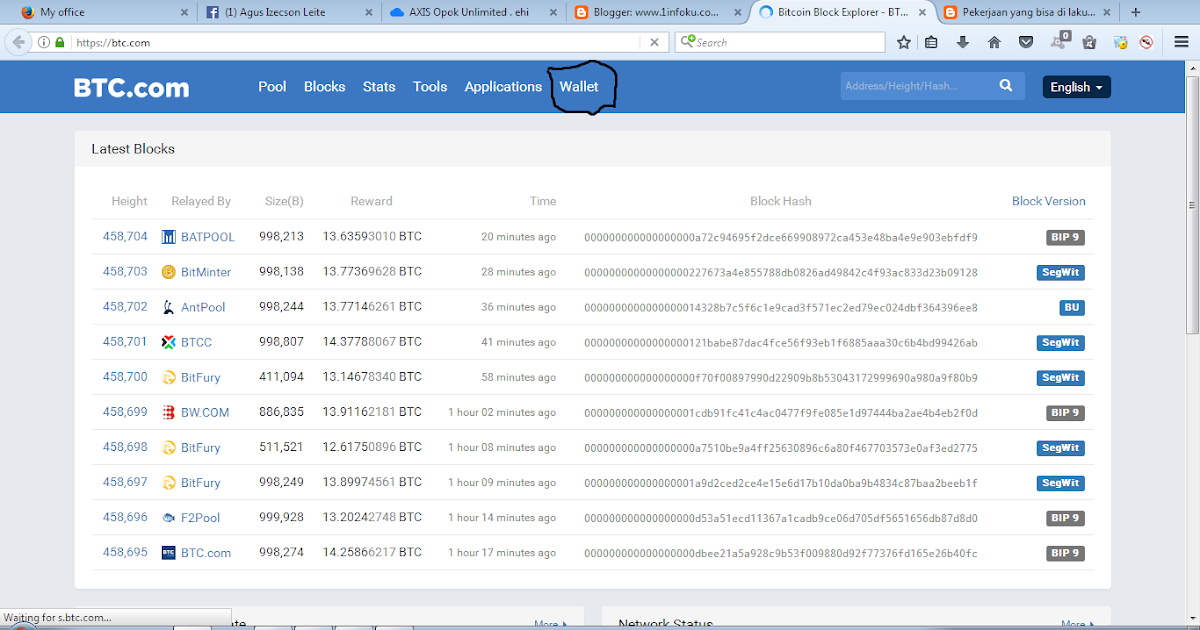The image size is (1200, 630).
Task: Click BIP 9 badge in row 458,704
Action: tap(1066, 237)
